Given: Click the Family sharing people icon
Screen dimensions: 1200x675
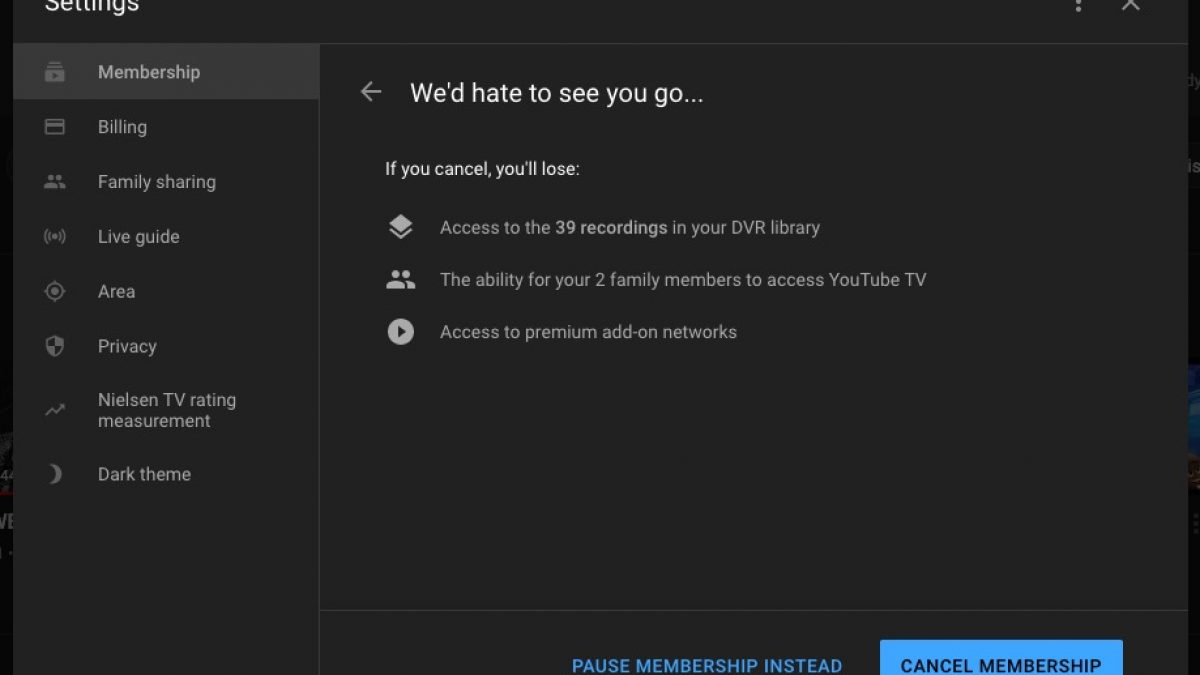Looking at the screenshot, I should pyautogui.click(x=55, y=182).
